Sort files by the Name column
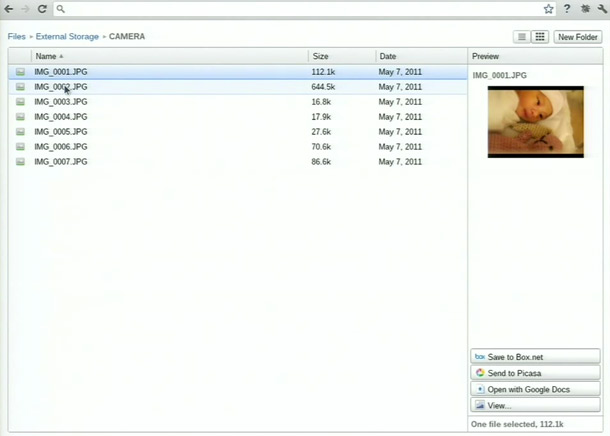The height and width of the screenshot is (436, 610). (46, 57)
